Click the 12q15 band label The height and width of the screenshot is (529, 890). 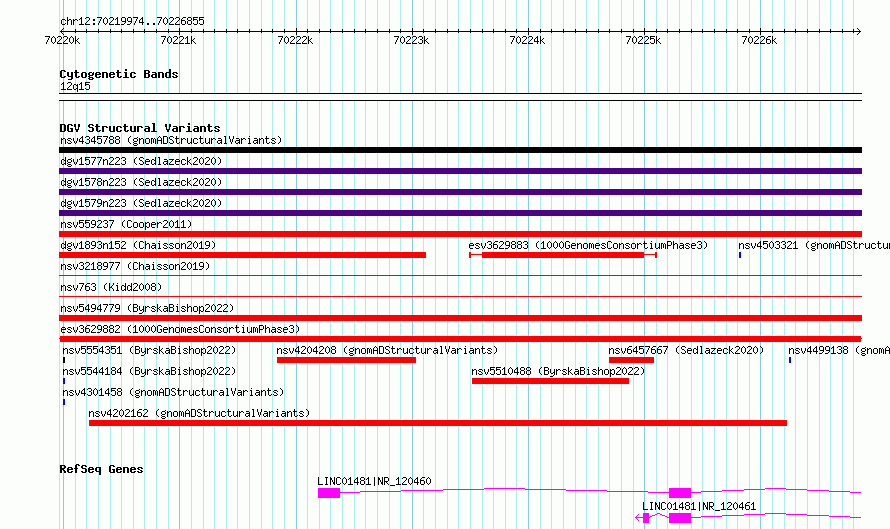click(75, 86)
